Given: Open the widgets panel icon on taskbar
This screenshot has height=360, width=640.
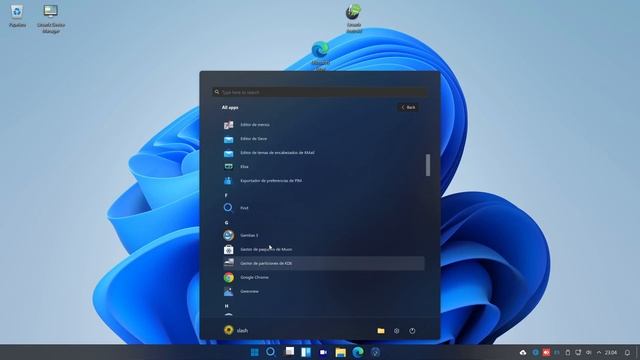Looking at the screenshot, I should coord(306,352).
